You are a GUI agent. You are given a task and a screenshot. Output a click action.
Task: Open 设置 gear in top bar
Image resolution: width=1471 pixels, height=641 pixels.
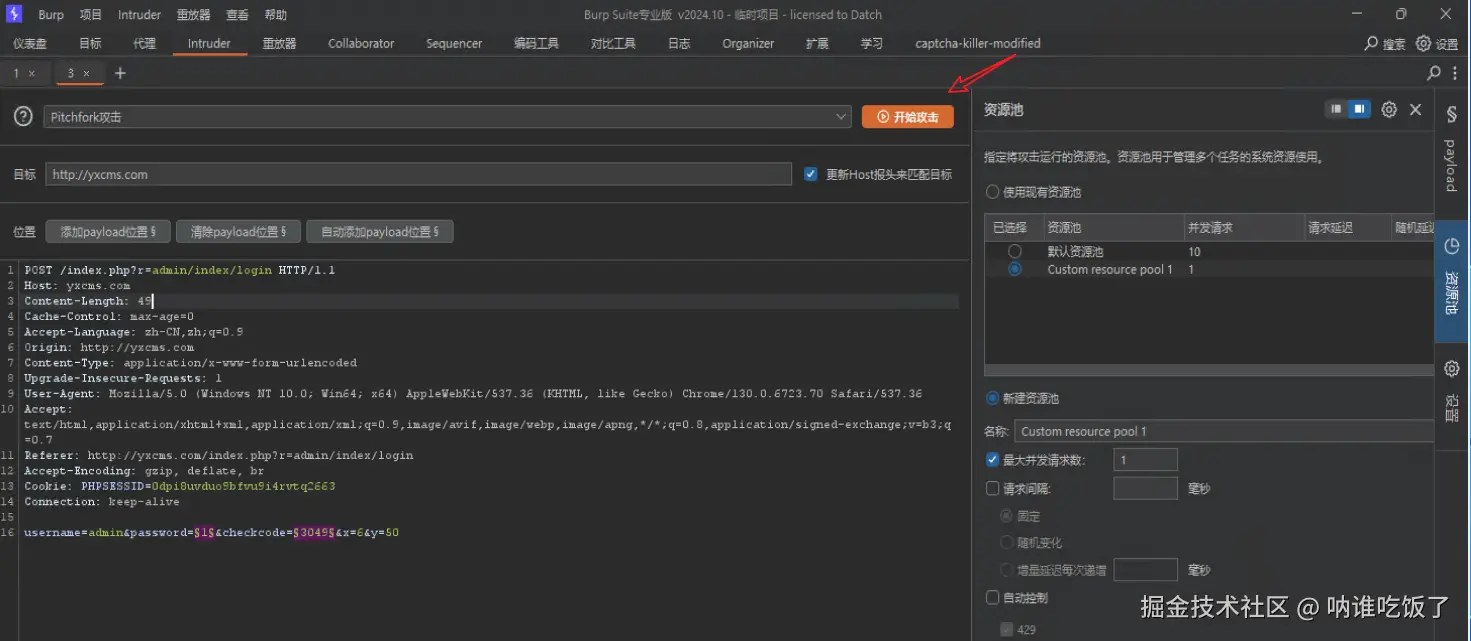1424,44
